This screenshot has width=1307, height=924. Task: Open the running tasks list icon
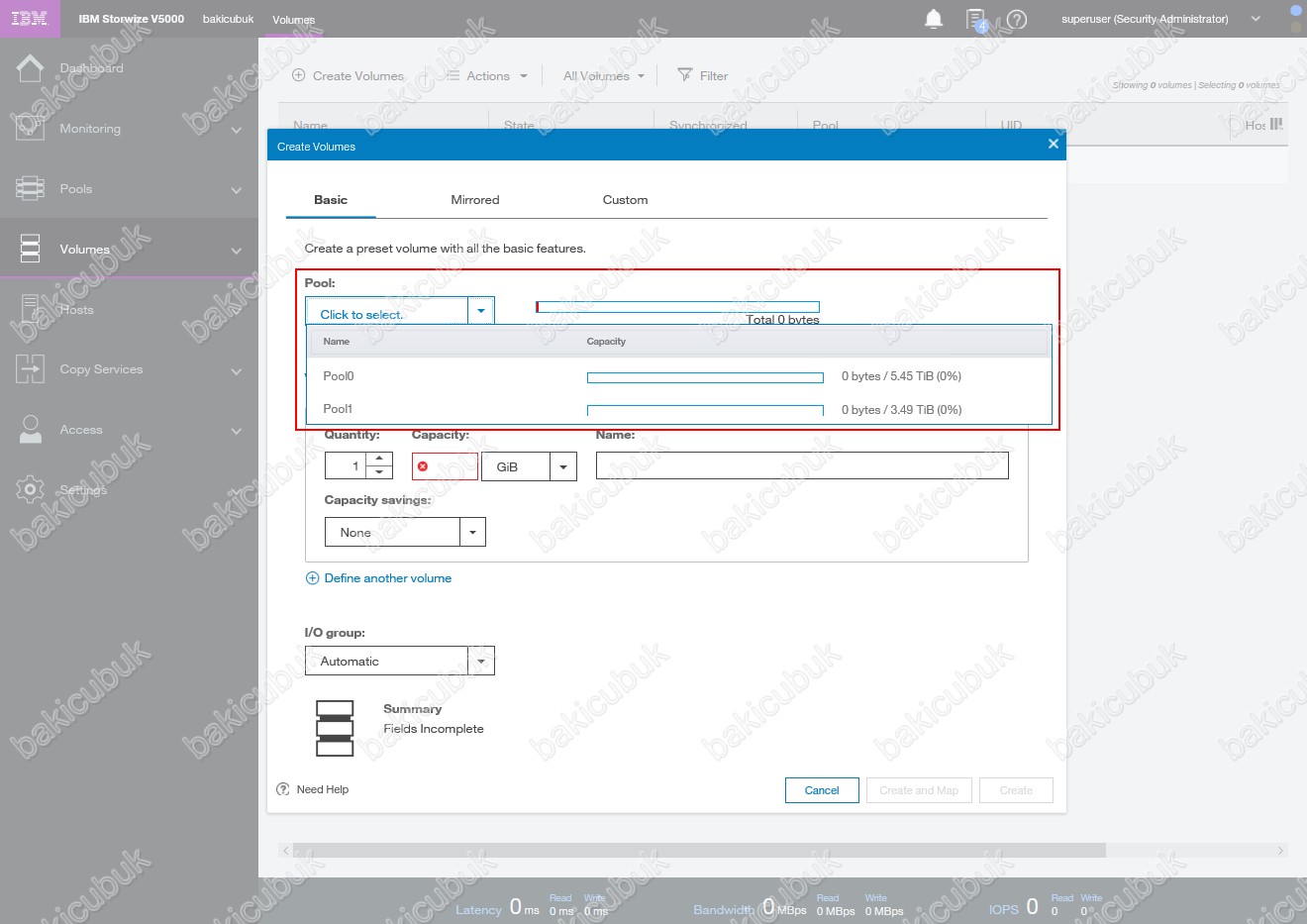(976, 20)
